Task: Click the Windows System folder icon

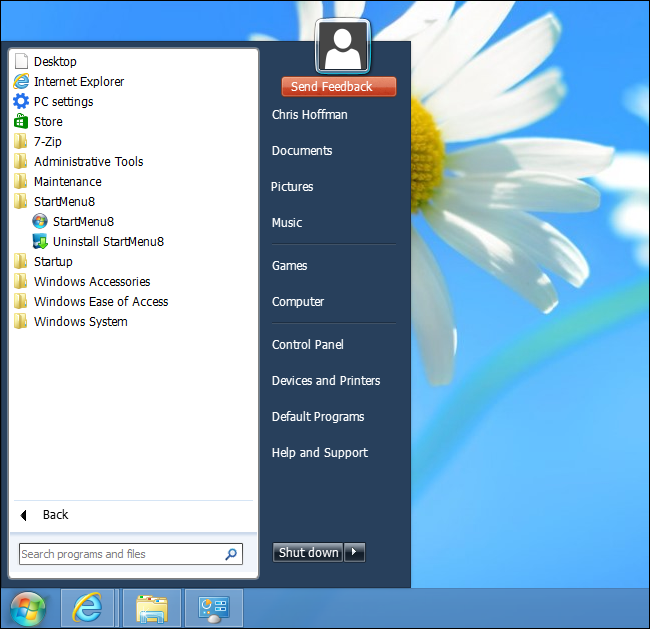Action: click(x=21, y=321)
